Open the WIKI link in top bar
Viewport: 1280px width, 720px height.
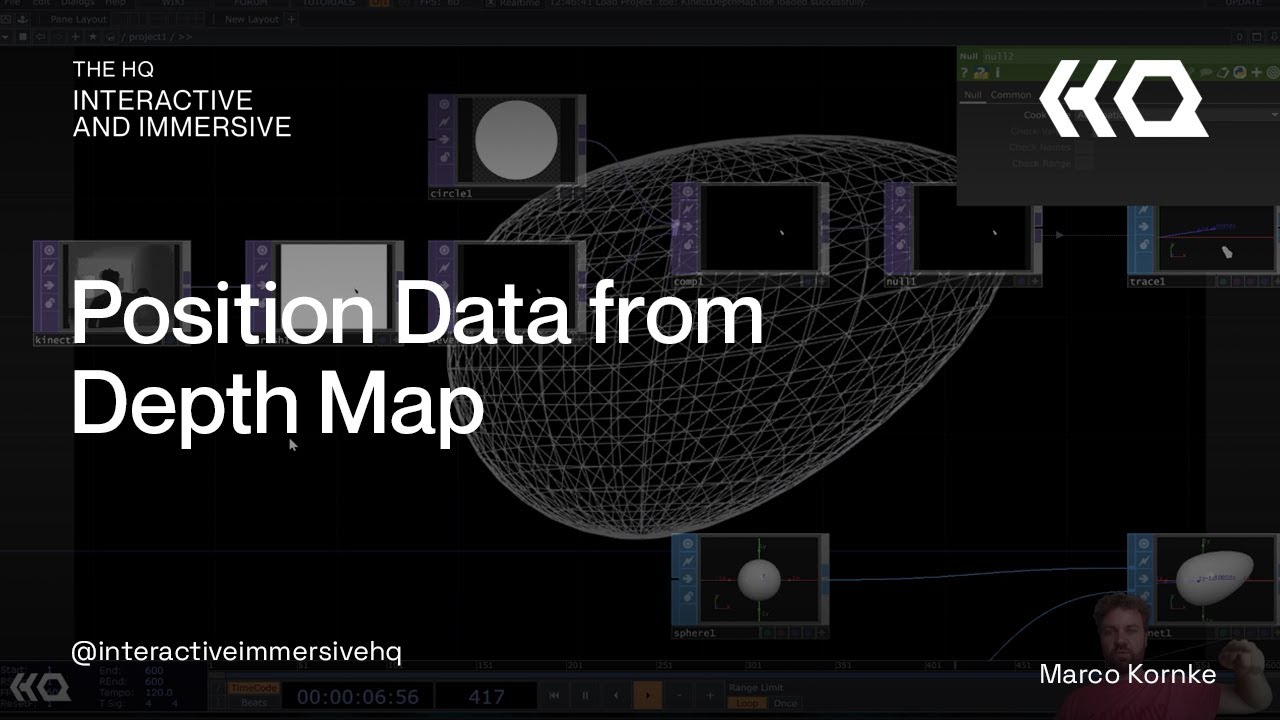[173, 3]
